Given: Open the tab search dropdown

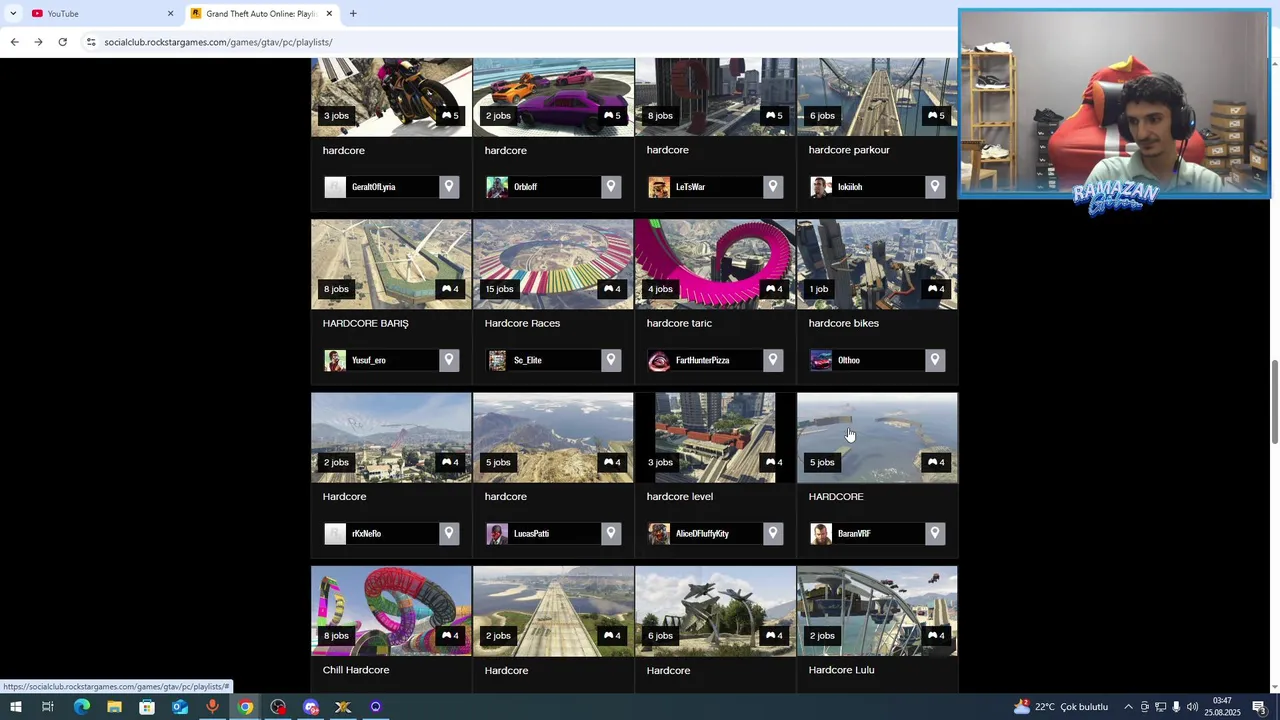Looking at the screenshot, I should (13, 13).
